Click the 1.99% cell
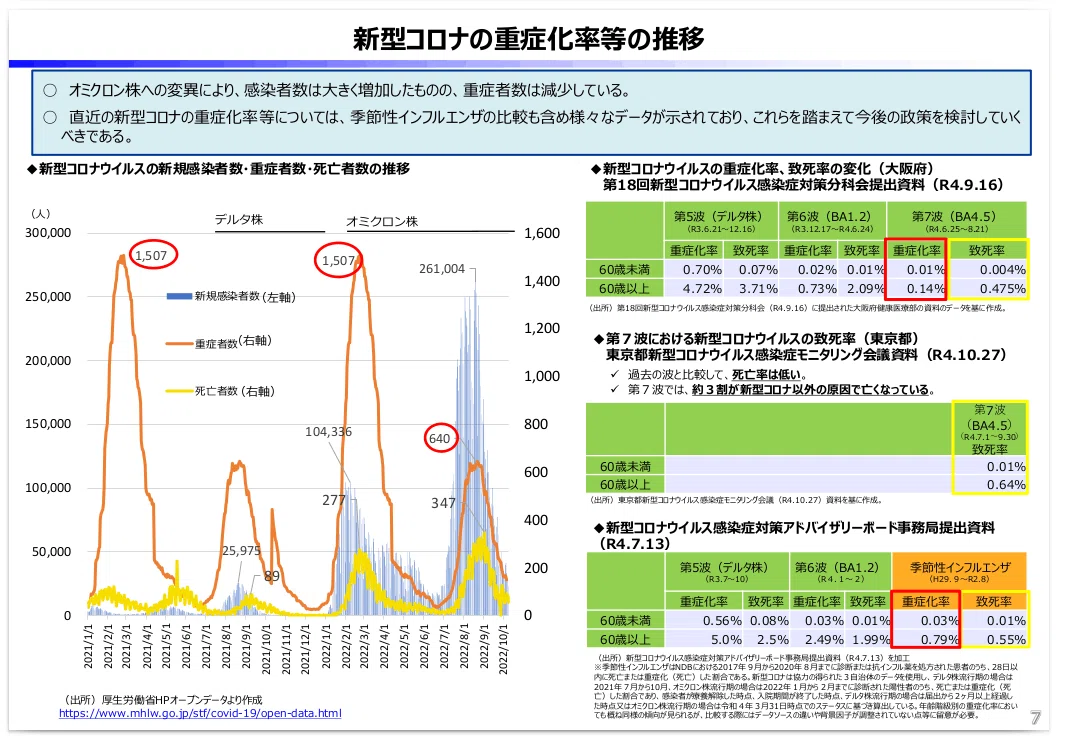The height and width of the screenshot is (741, 1065). tap(868, 640)
